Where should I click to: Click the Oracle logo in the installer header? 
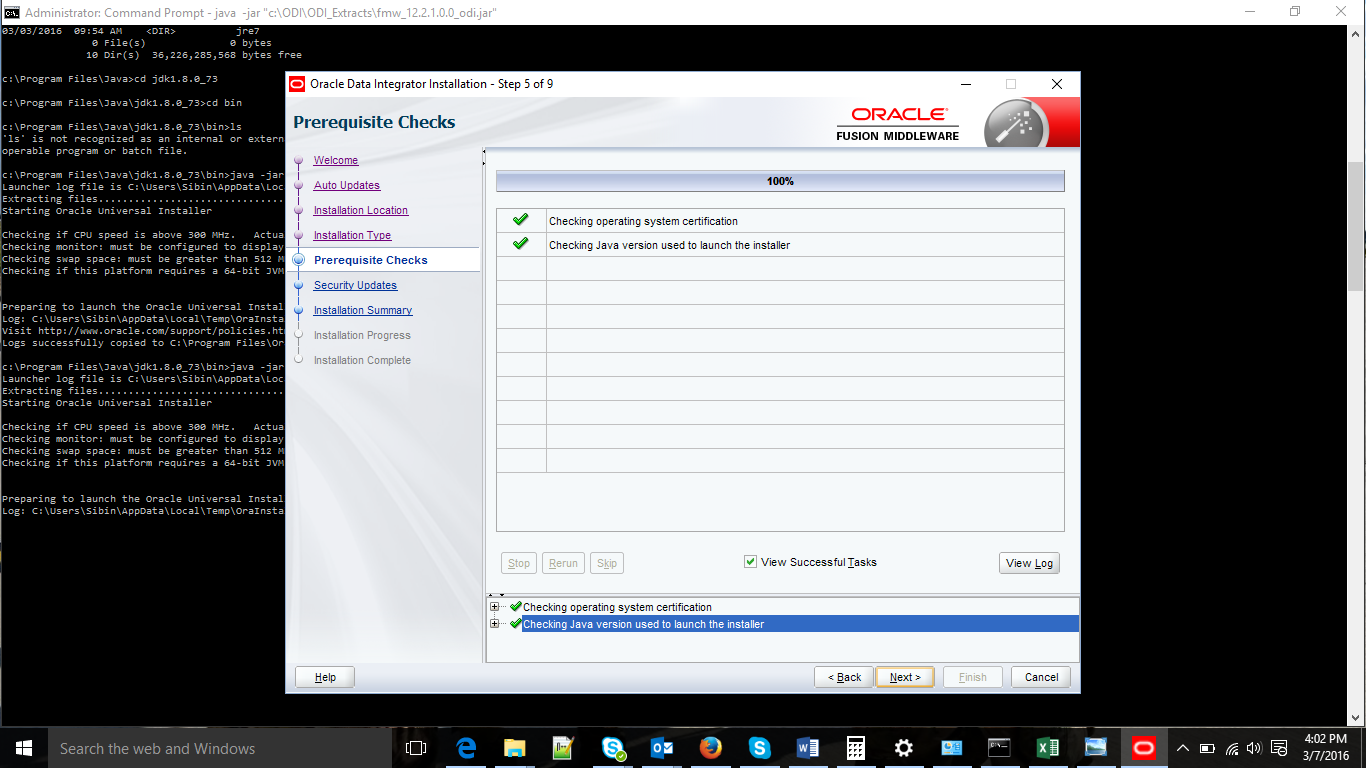[897, 116]
